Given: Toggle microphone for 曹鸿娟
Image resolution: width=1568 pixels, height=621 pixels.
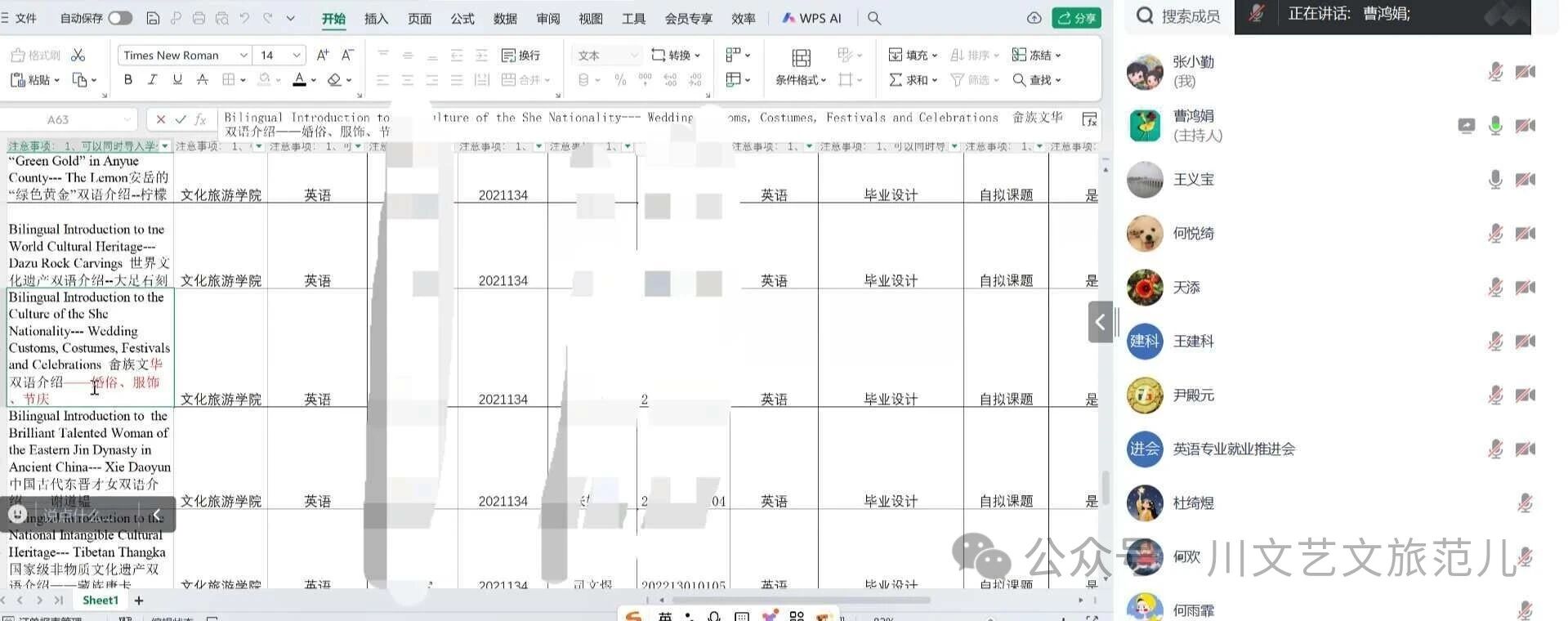Looking at the screenshot, I should click(1495, 126).
